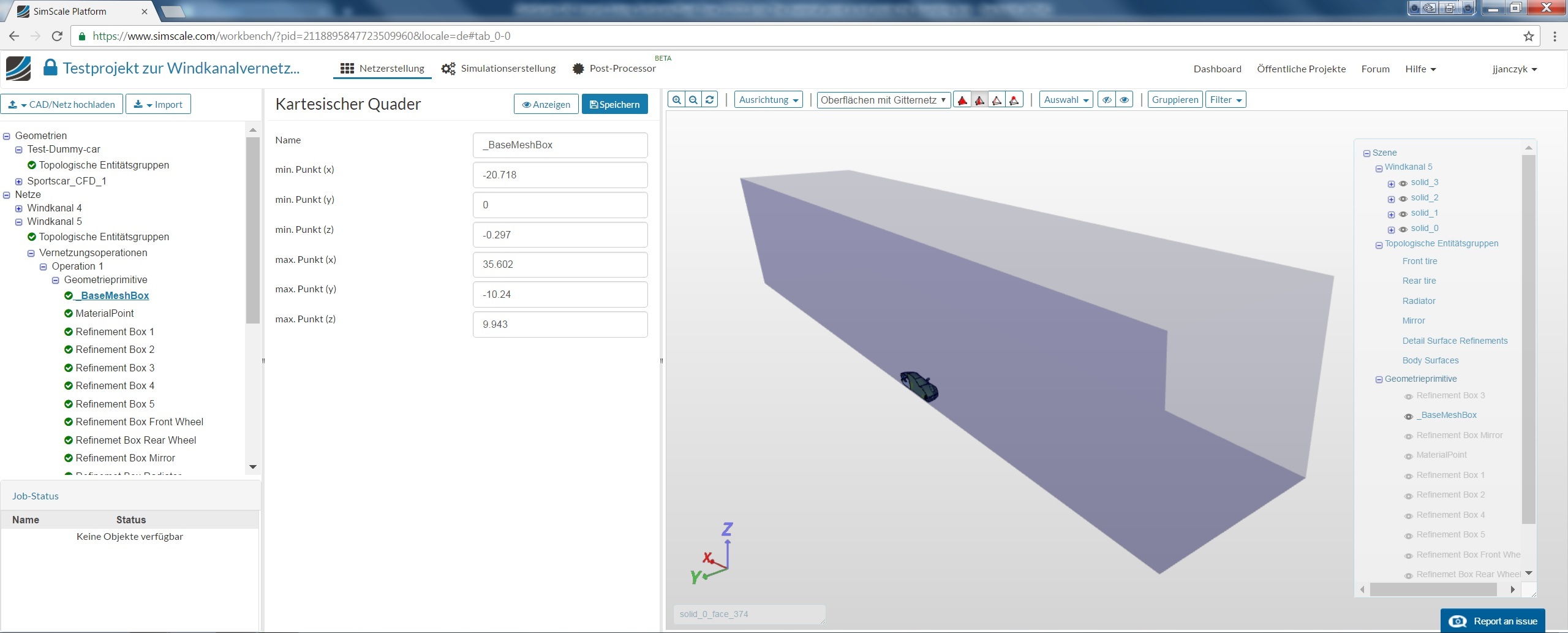
Task: Click CAD/Netz hochladen button
Action: point(61,104)
